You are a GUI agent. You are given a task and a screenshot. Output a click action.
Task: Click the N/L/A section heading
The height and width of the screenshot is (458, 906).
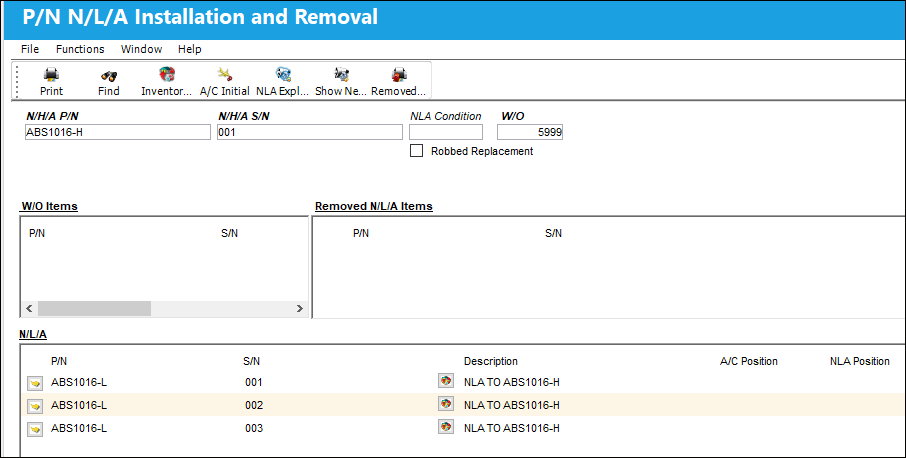(33, 334)
